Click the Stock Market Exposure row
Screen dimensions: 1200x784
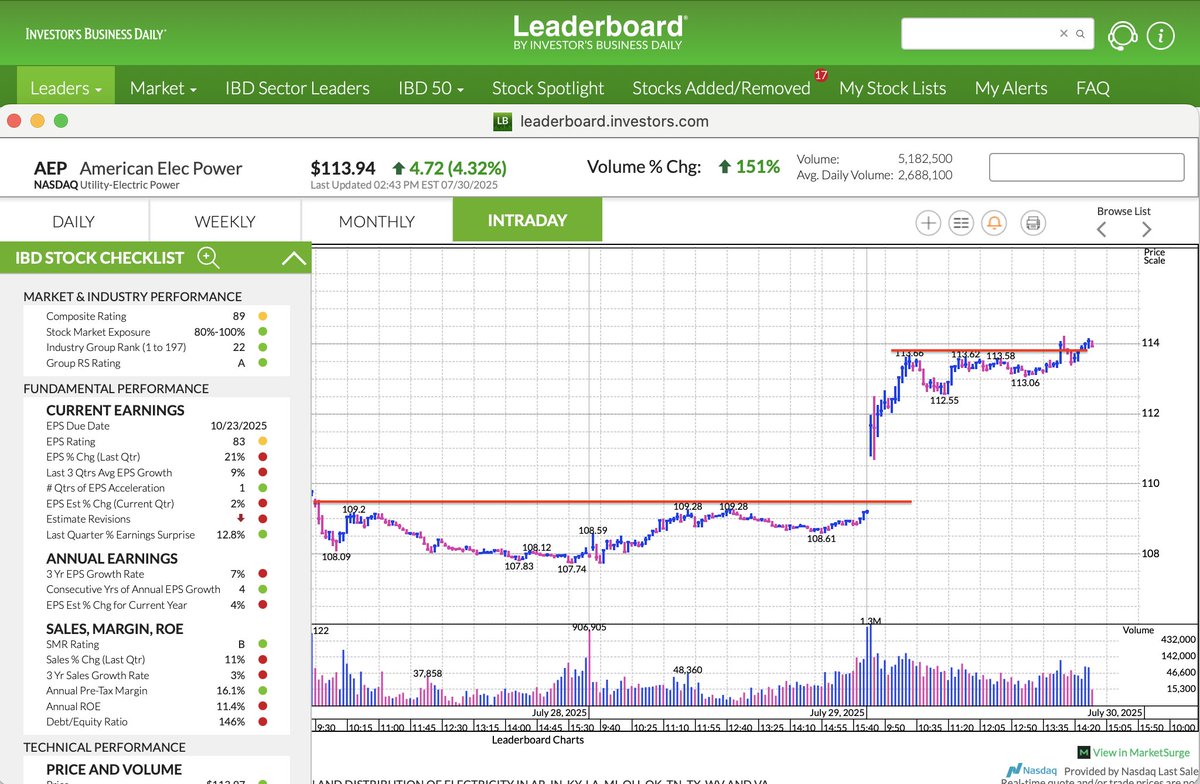(156, 332)
